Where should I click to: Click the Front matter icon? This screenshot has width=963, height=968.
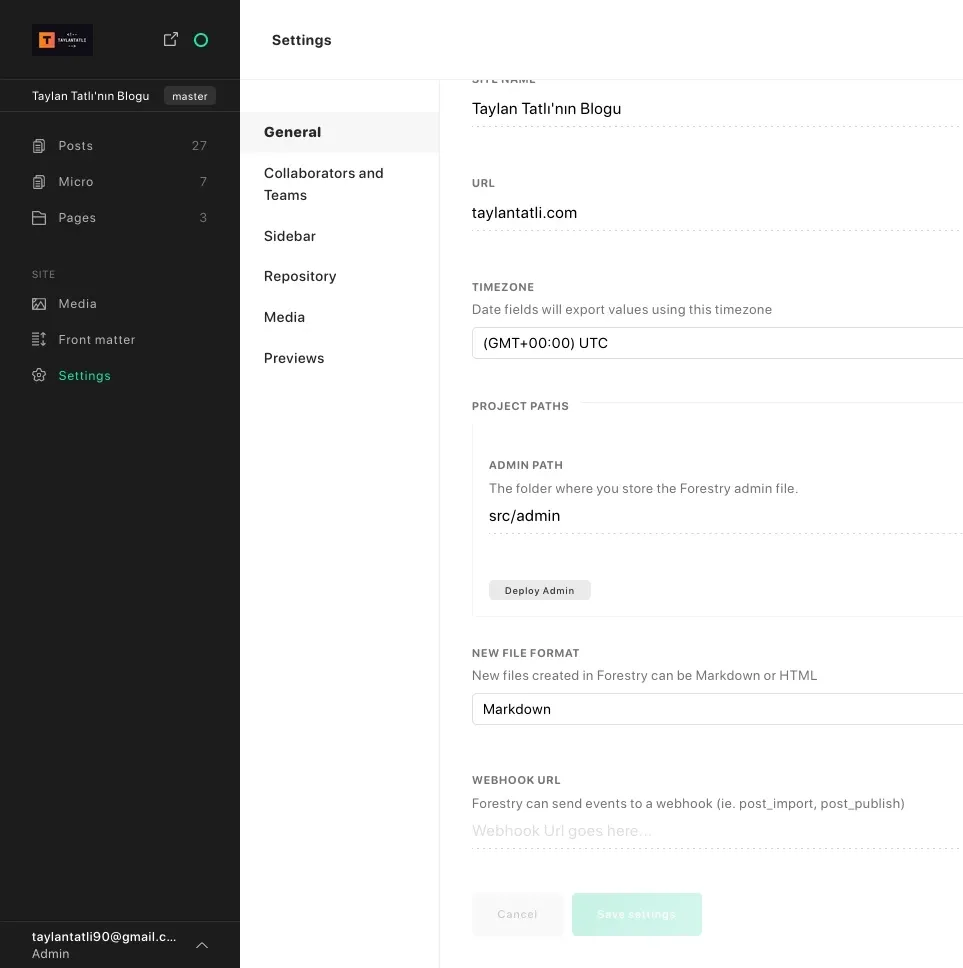(x=39, y=340)
